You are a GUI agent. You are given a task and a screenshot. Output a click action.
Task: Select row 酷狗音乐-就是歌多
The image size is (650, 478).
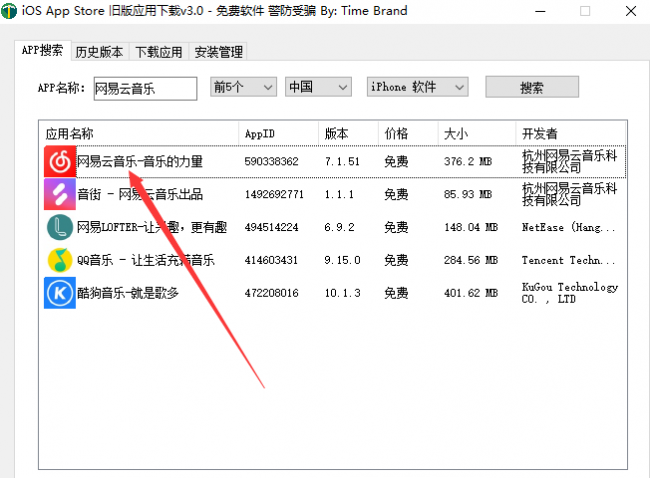[x=335, y=293]
